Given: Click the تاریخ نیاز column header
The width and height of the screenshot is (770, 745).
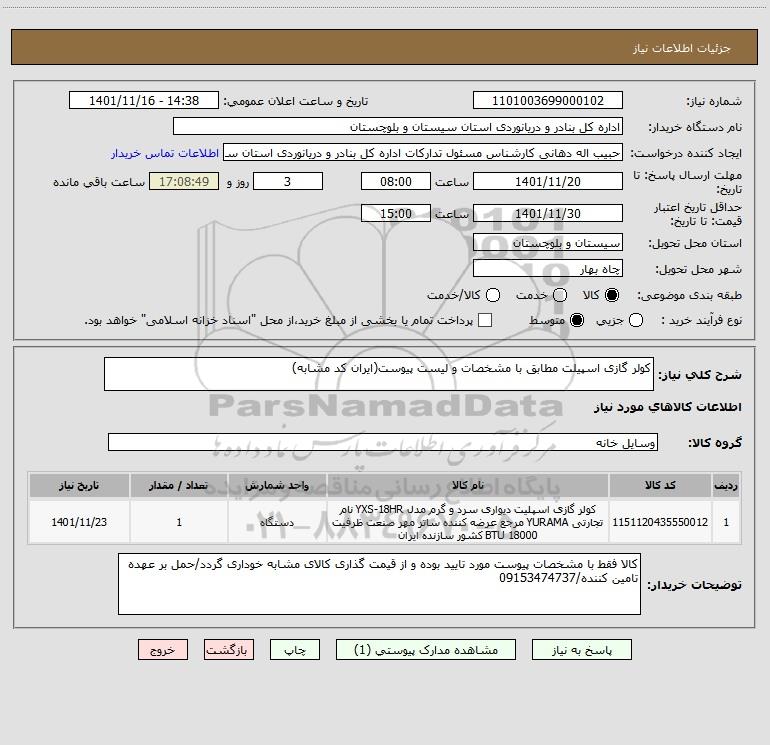Looking at the screenshot, I should [79, 485].
